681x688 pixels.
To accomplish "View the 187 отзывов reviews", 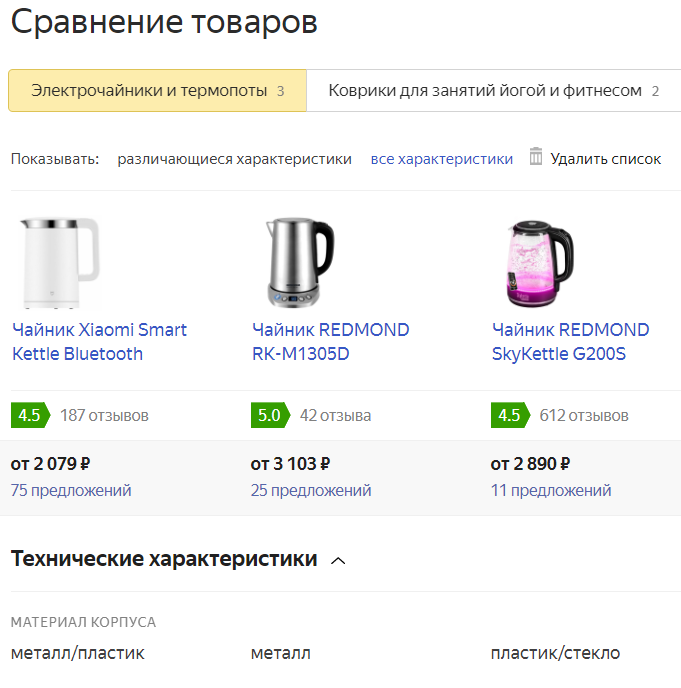I will [x=104, y=416].
